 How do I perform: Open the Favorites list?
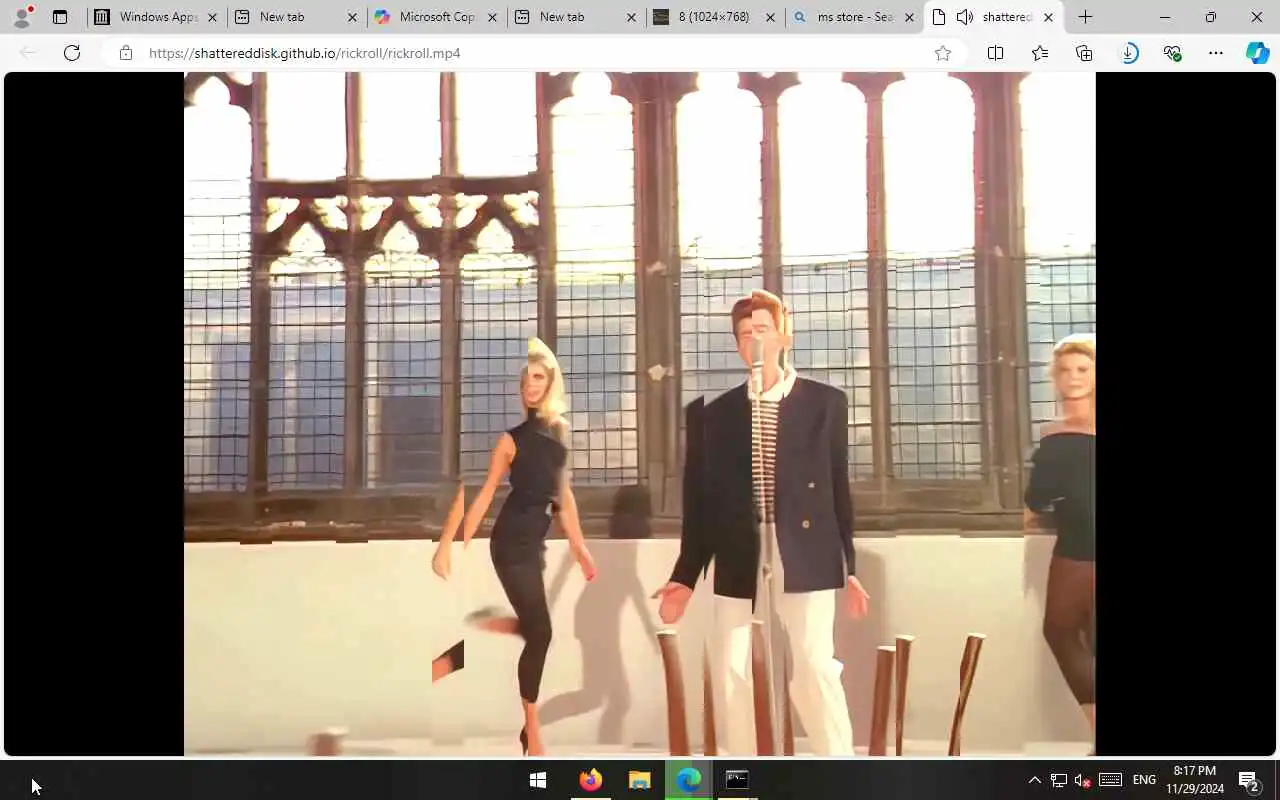click(1040, 53)
